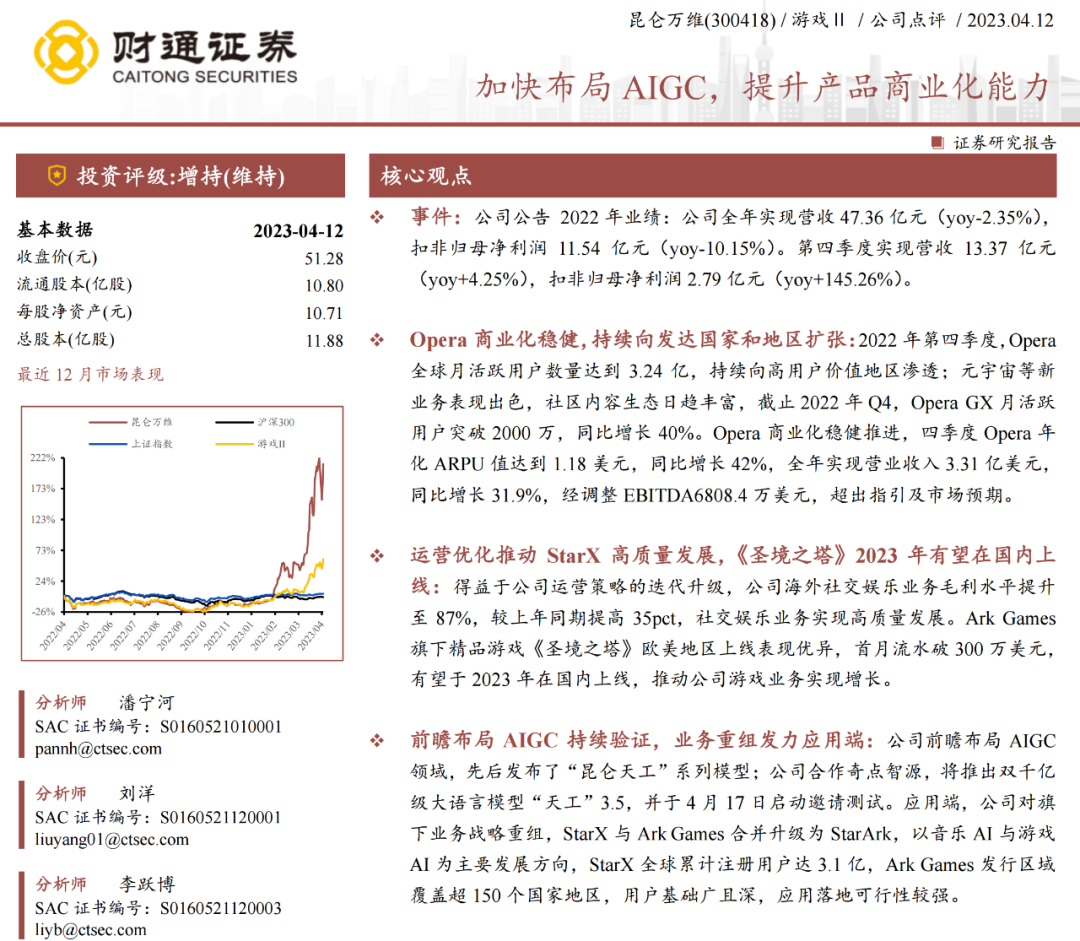Click the red square icon before 证券研究报告
The image size is (1080, 941).
937,143
